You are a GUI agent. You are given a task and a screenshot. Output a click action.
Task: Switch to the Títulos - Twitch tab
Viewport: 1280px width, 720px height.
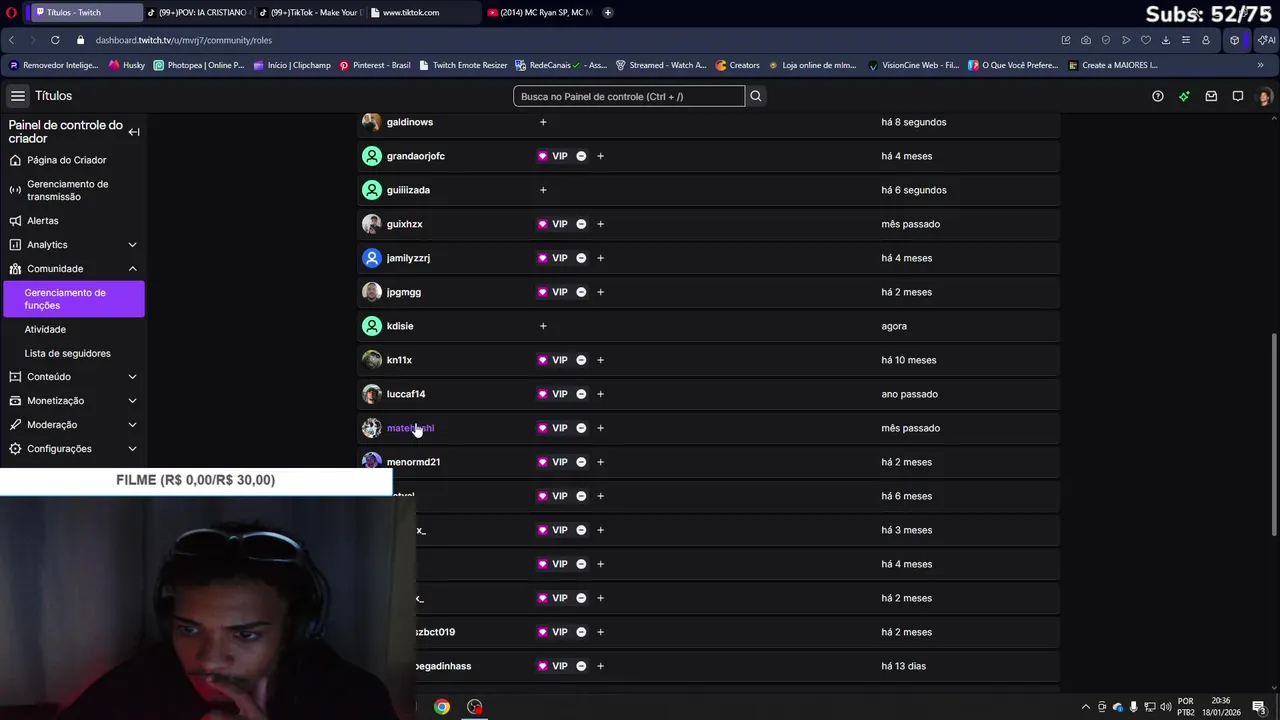(x=85, y=12)
